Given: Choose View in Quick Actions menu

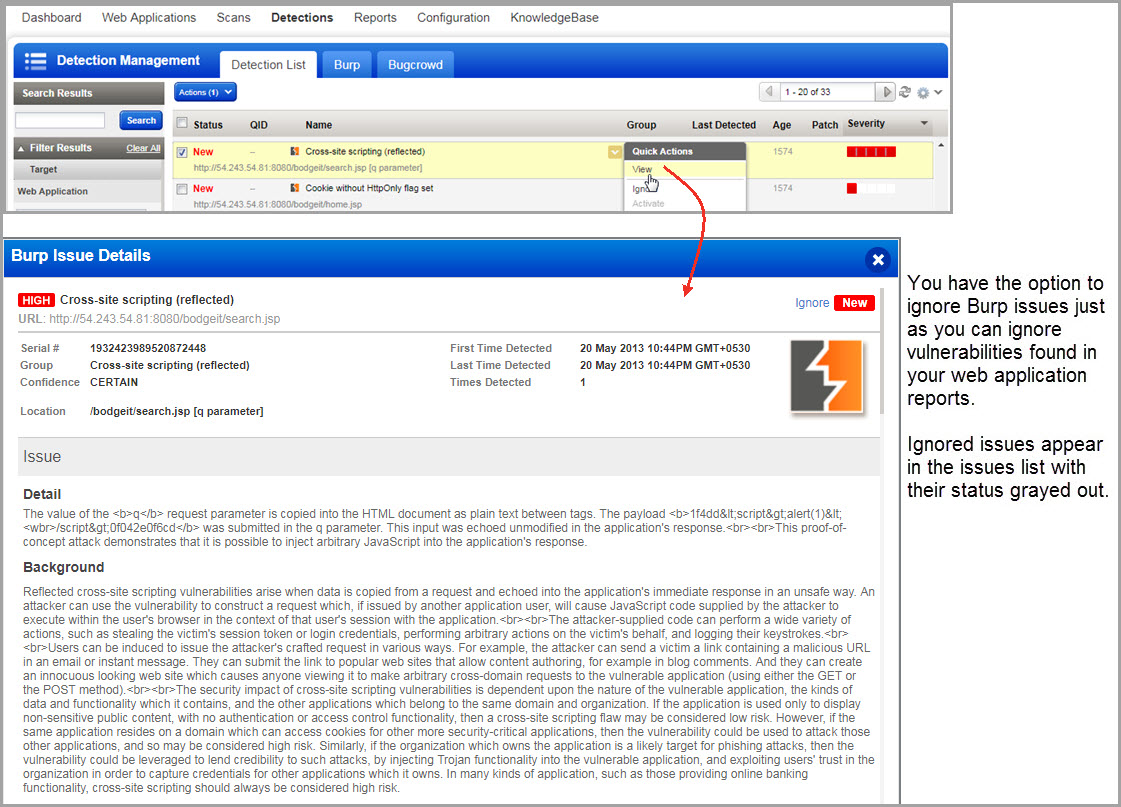Looking at the screenshot, I should 642,169.
